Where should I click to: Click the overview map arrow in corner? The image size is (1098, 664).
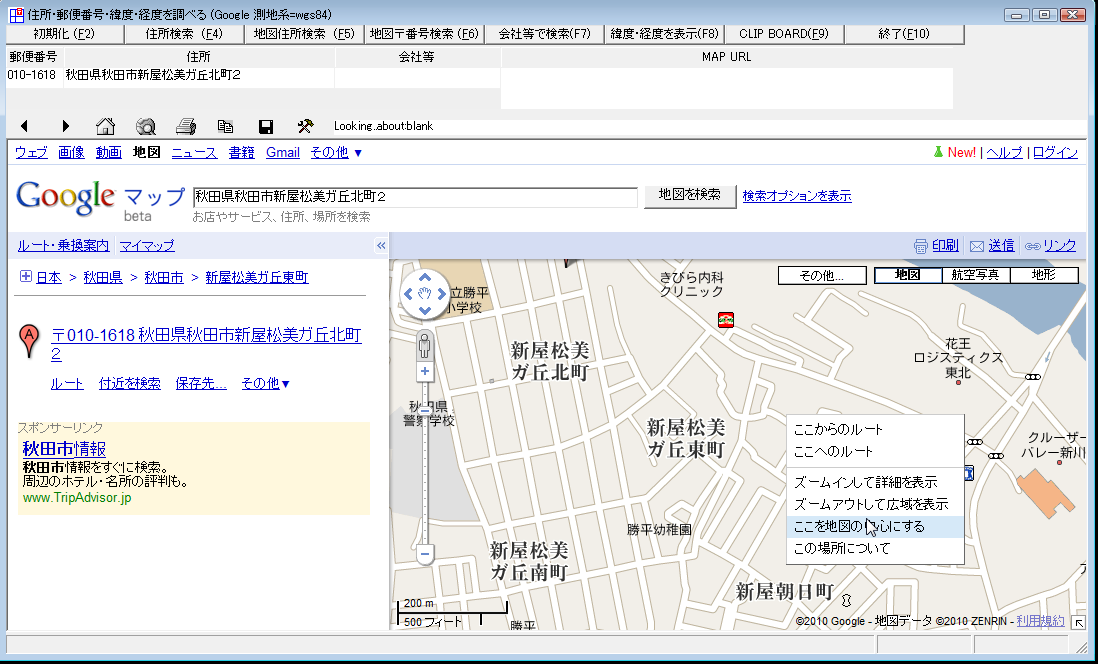click(1079, 622)
